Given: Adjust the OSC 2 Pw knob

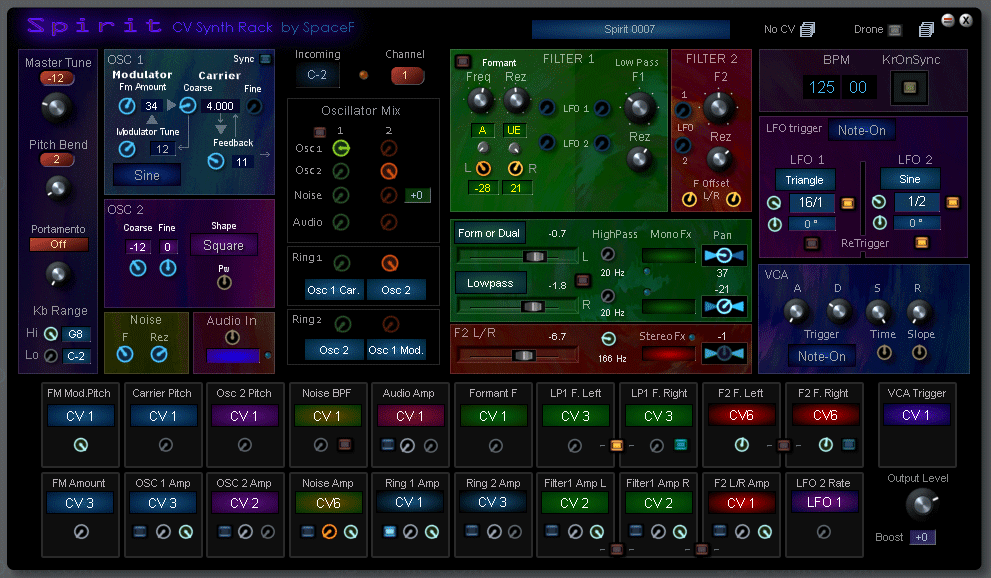Looking at the screenshot, I should pyautogui.click(x=224, y=282).
